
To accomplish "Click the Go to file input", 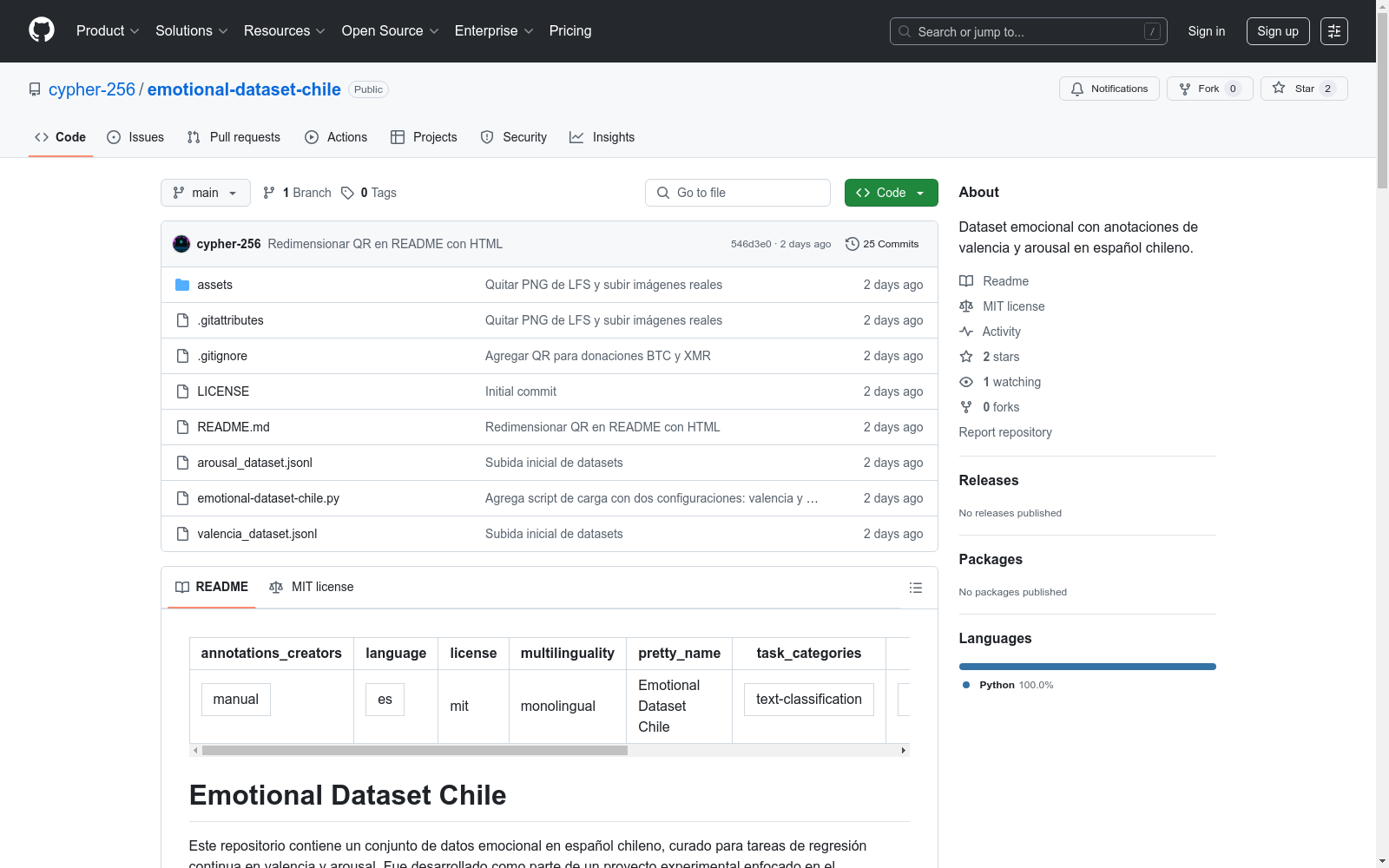I will [x=738, y=193].
